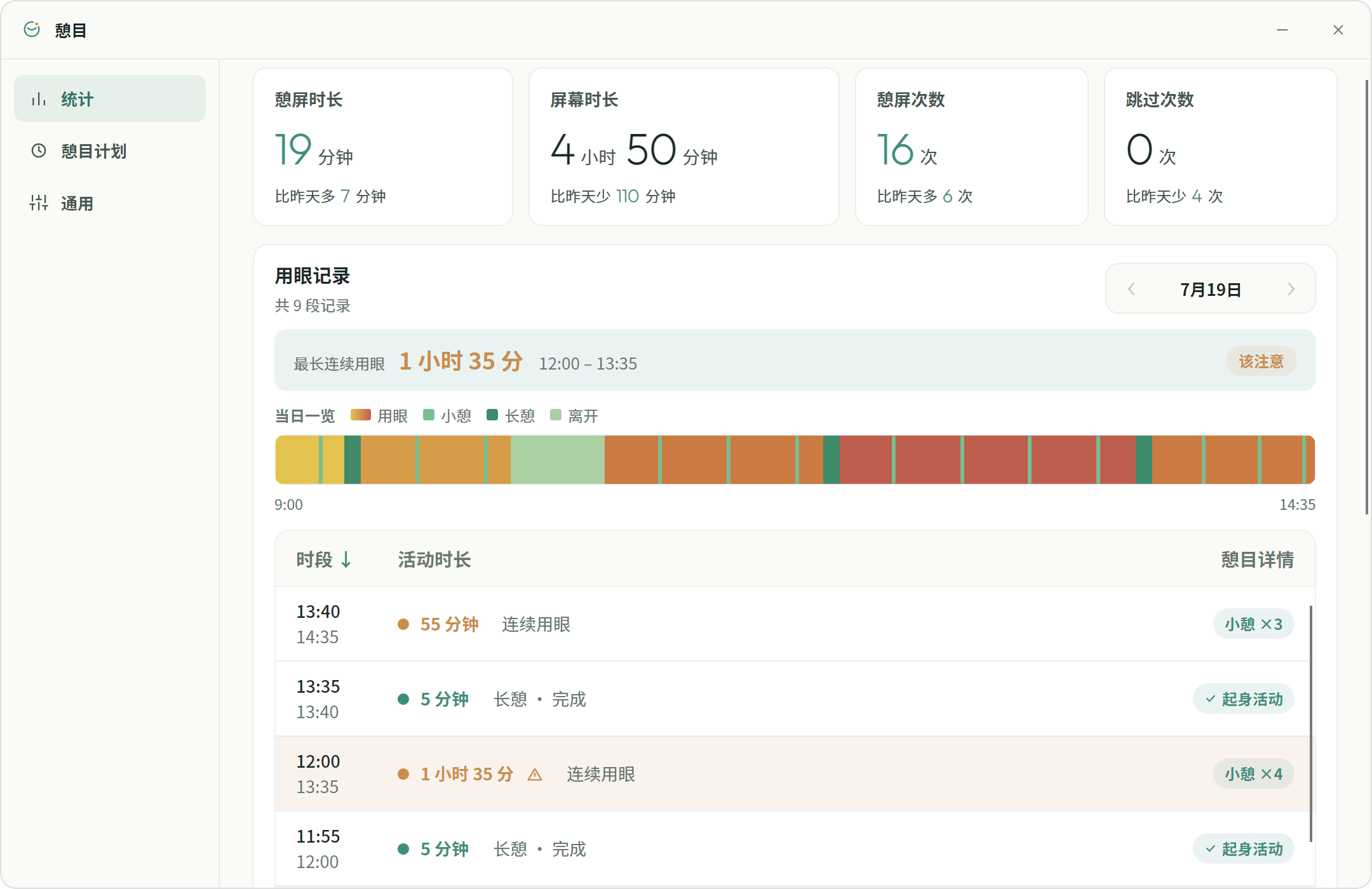The width and height of the screenshot is (1372, 889).
Task: Go to the next day after 7月19日
Action: [1291, 289]
